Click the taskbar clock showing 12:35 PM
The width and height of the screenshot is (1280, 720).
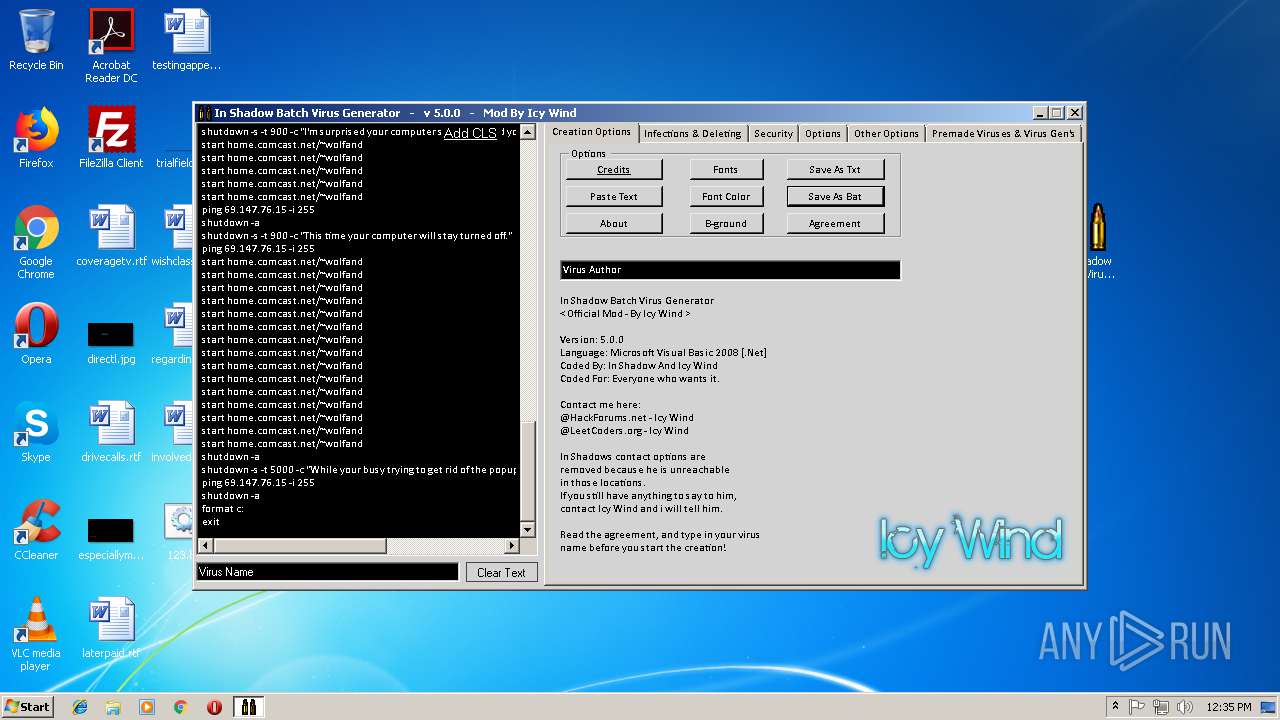click(1229, 707)
